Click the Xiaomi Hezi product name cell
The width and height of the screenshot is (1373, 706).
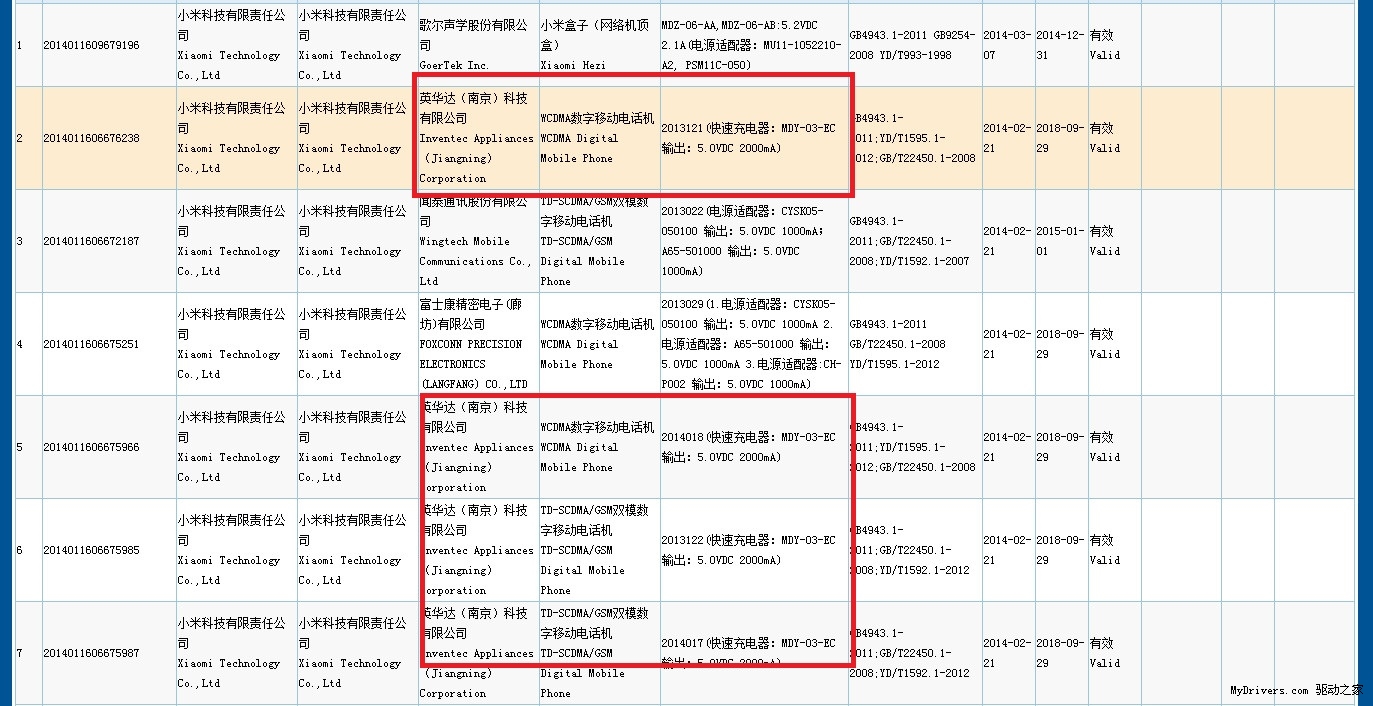pos(598,45)
